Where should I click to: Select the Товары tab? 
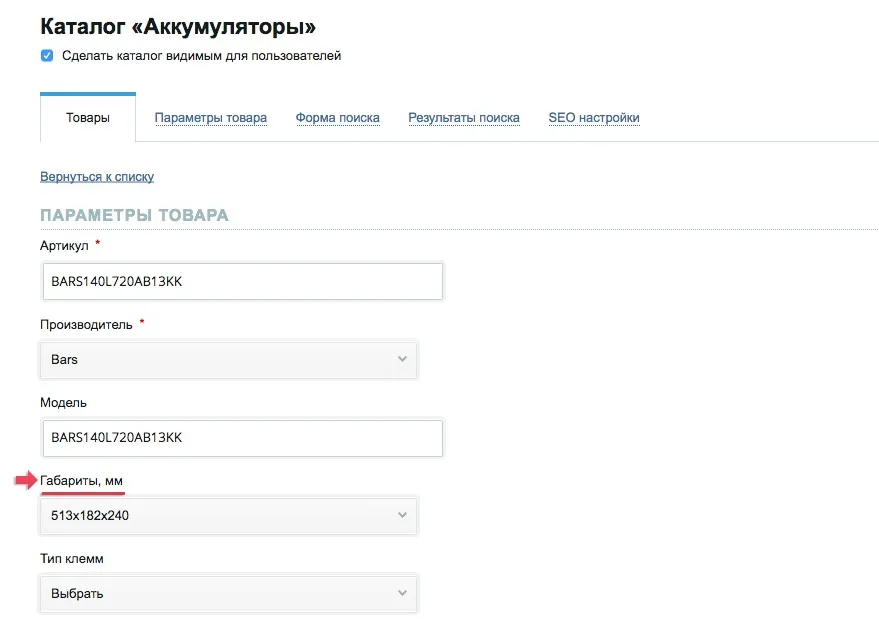(88, 117)
